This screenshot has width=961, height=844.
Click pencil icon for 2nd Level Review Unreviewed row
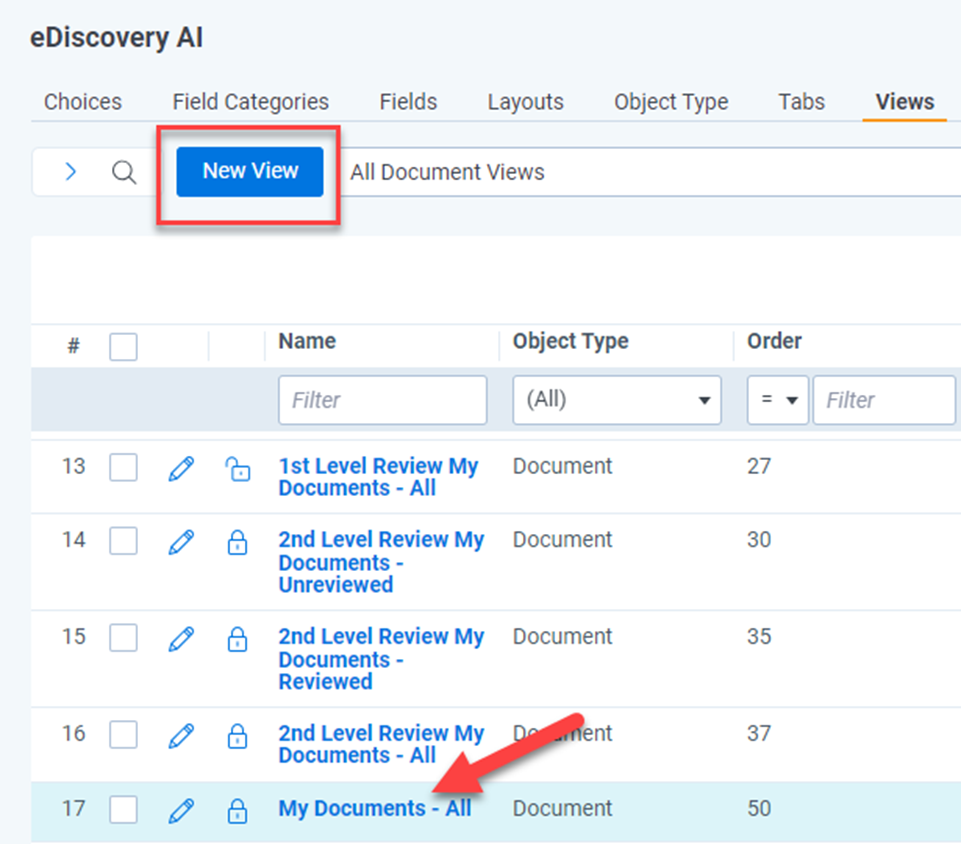(x=181, y=542)
